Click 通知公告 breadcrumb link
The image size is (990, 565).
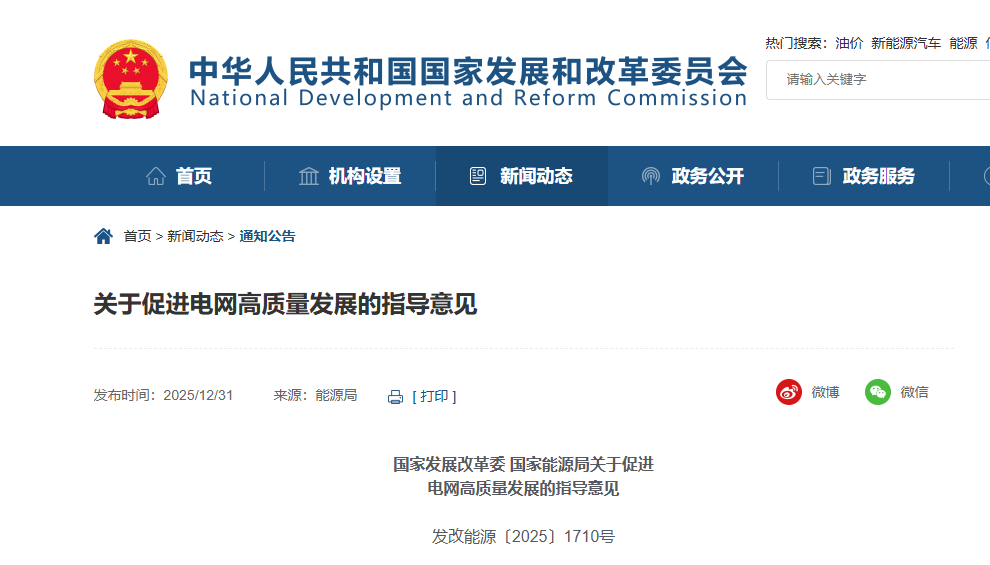pyautogui.click(x=267, y=237)
